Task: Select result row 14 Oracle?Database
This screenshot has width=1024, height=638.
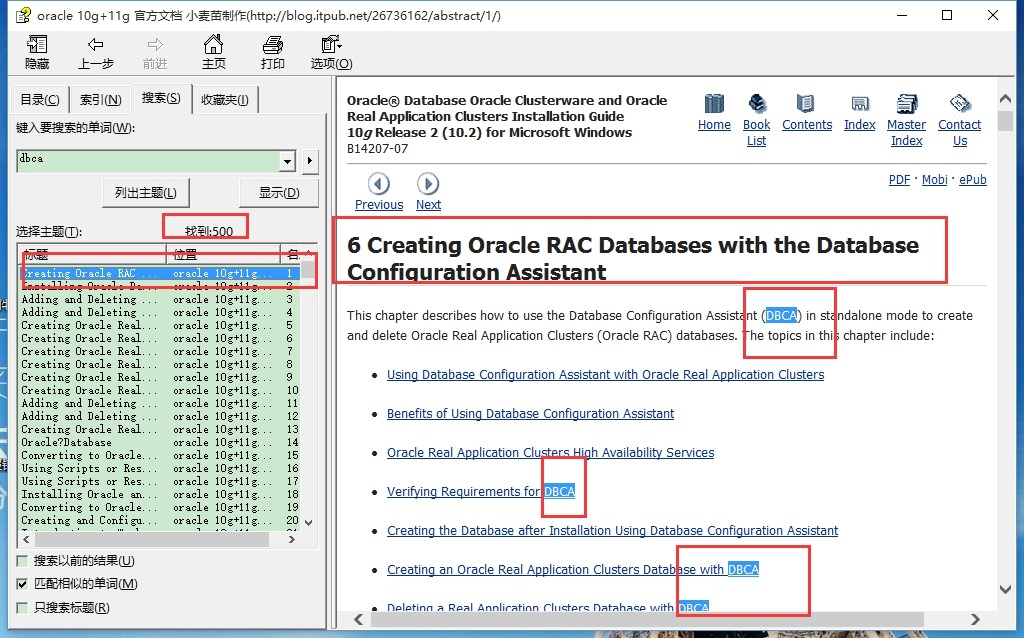Action: point(160,442)
